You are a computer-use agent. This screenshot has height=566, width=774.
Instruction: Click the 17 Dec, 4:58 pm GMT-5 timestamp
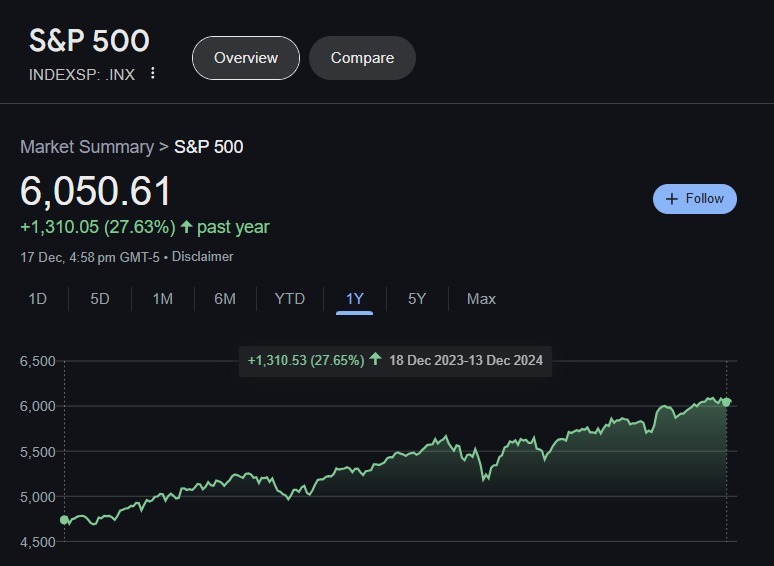coord(90,257)
